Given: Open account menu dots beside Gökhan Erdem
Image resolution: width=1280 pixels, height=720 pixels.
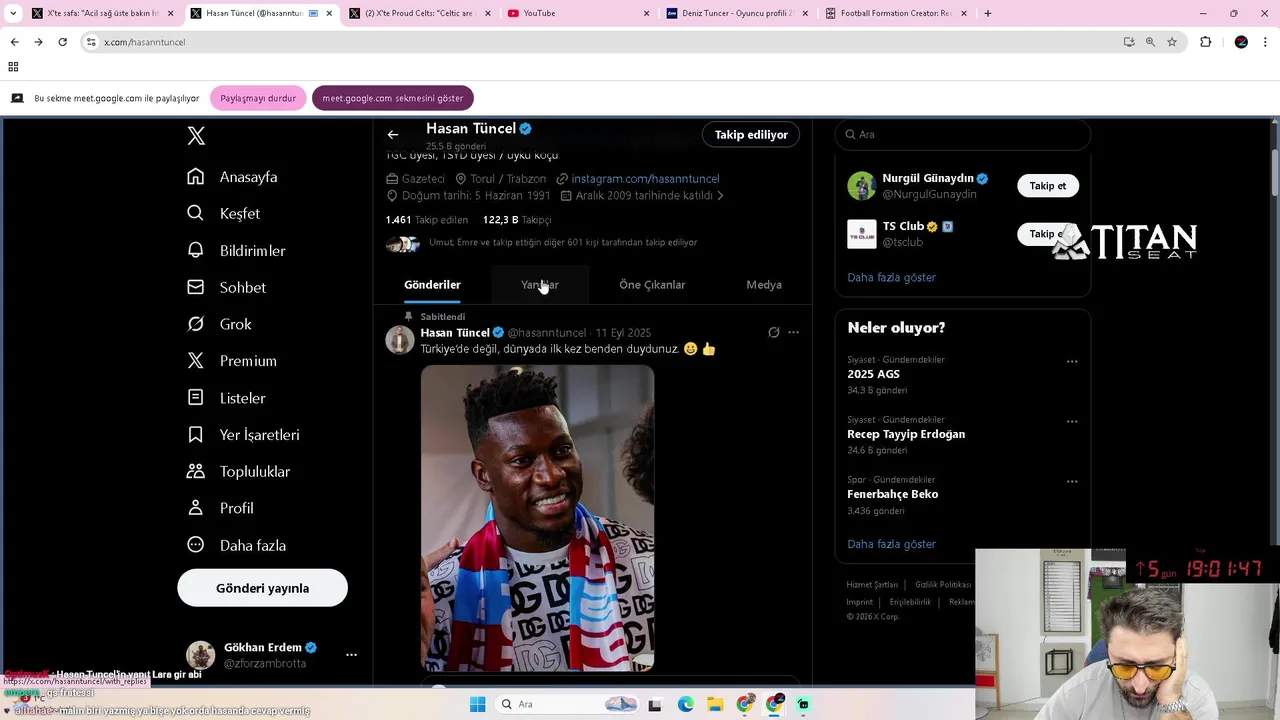Looking at the screenshot, I should (x=351, y=655).
